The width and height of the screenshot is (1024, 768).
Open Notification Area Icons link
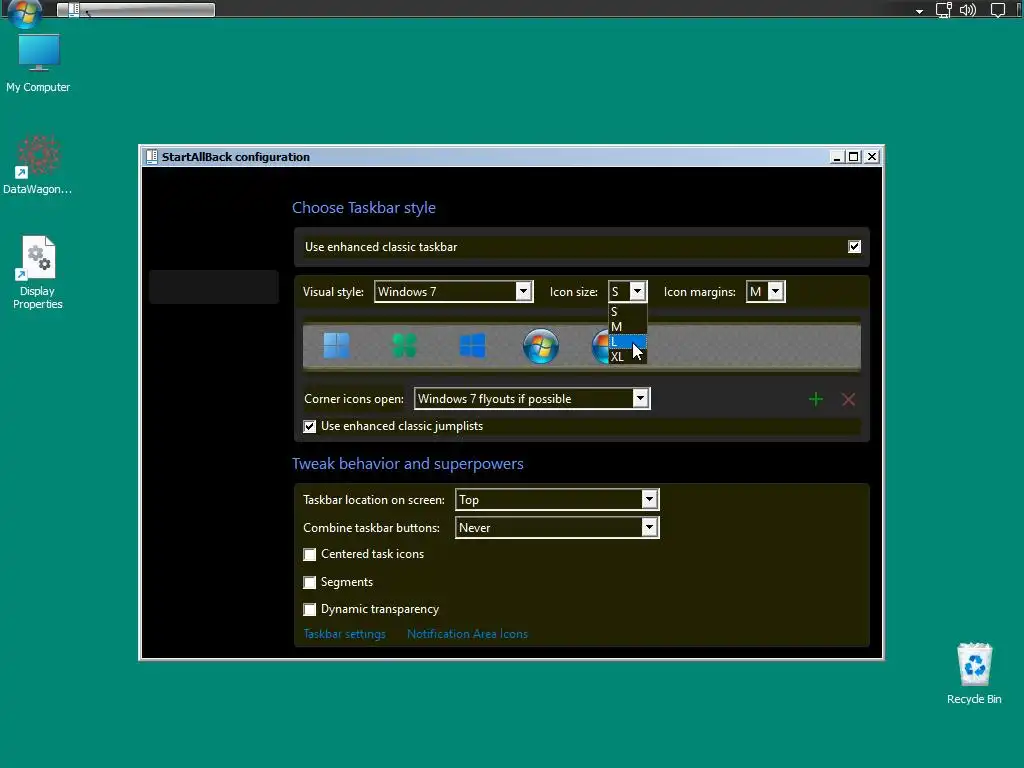click(x=467, y=633)
